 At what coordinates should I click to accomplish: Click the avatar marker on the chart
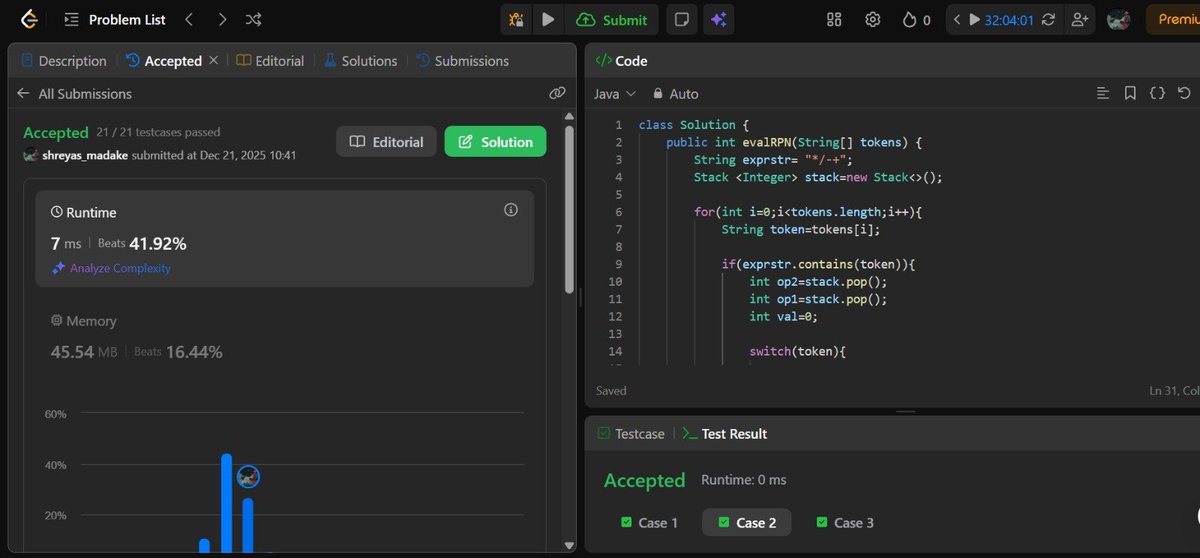click(x=248, y=477)
